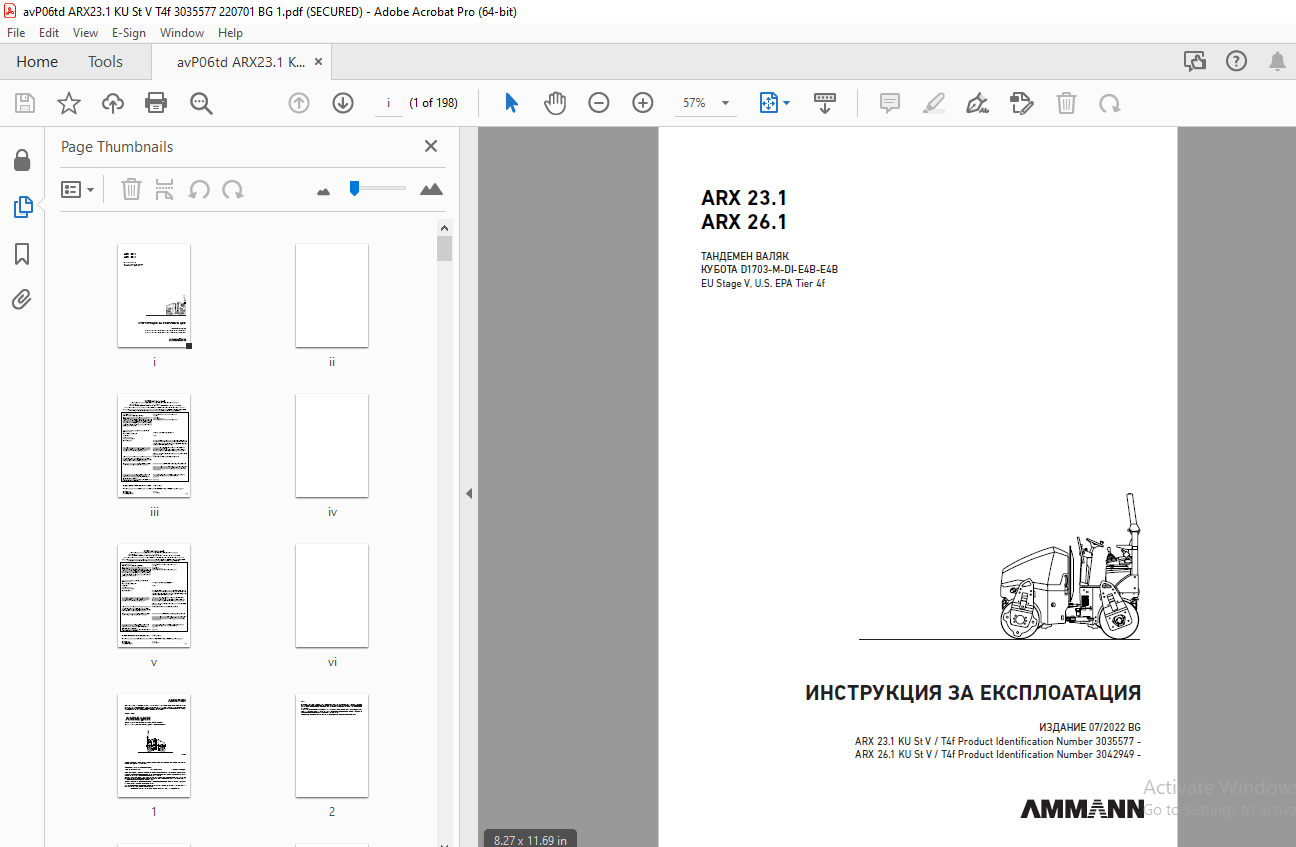
Task: Go to the next page arrow
Action: [343, 103]
